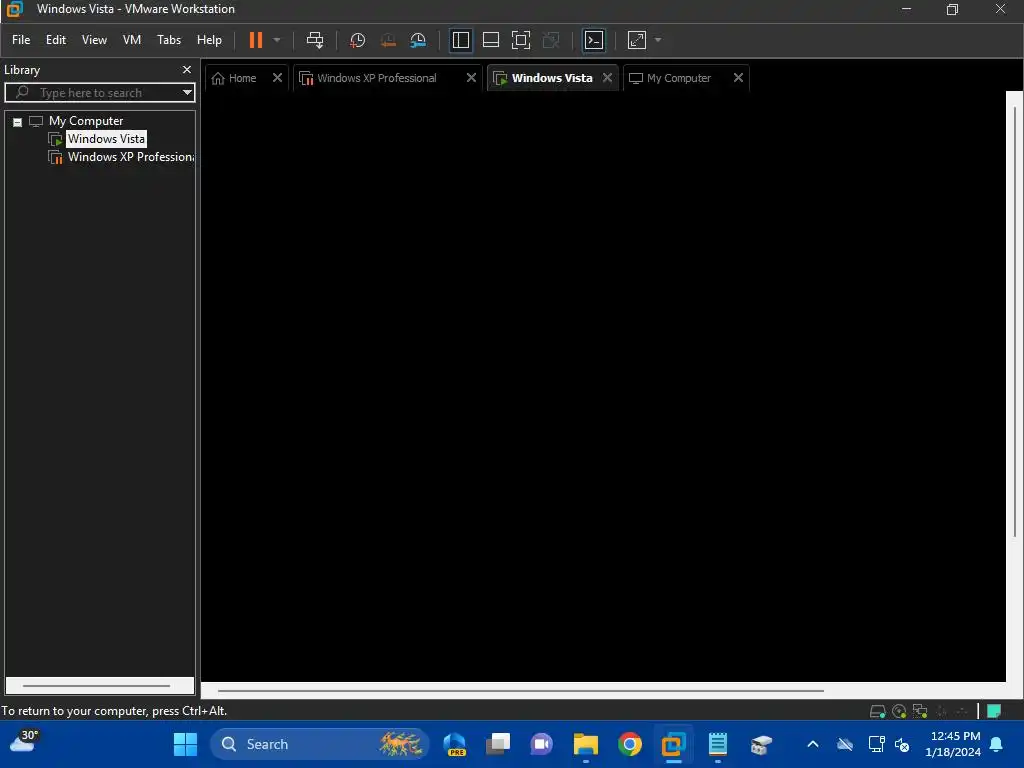Open the Library search dropdown arrow
This screenshot has height=768, width=1024.
187,93
